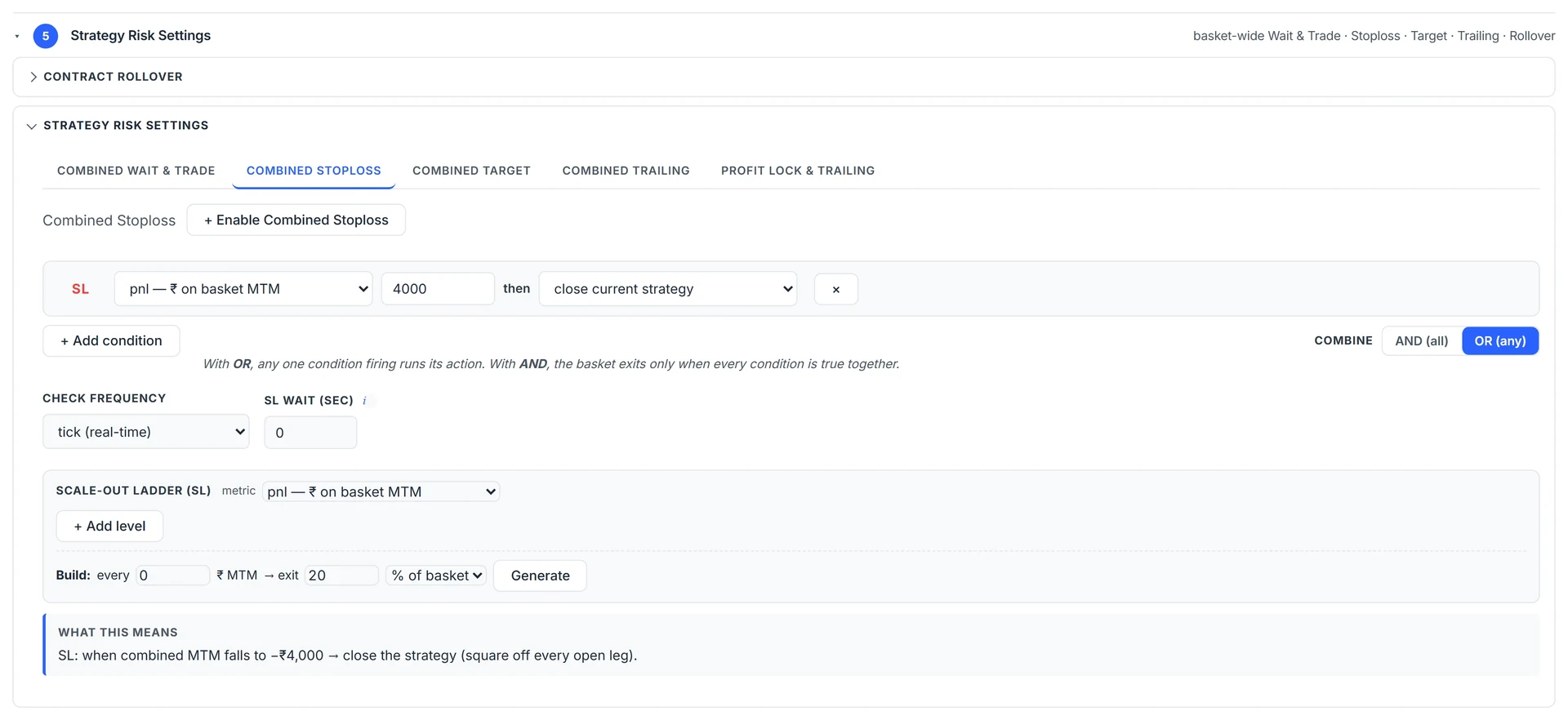Select OR (any) combine mode
This screenshot has width=1568, height=720.
pyautogui.click(x=1500, y=341)
